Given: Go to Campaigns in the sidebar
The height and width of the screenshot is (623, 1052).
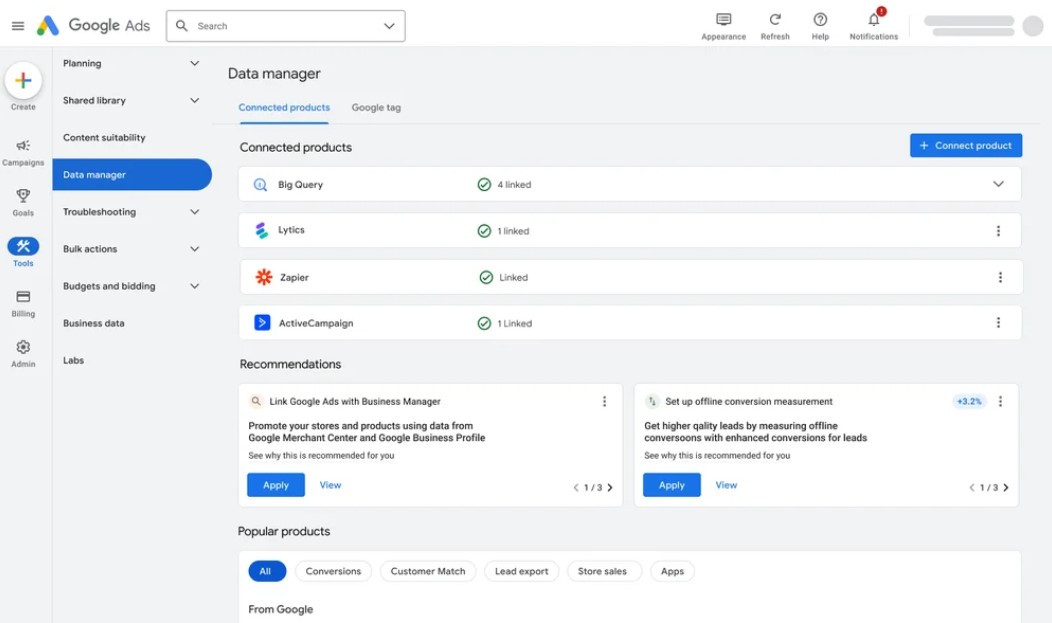Looking at the screenshot, I should (23, 152).
